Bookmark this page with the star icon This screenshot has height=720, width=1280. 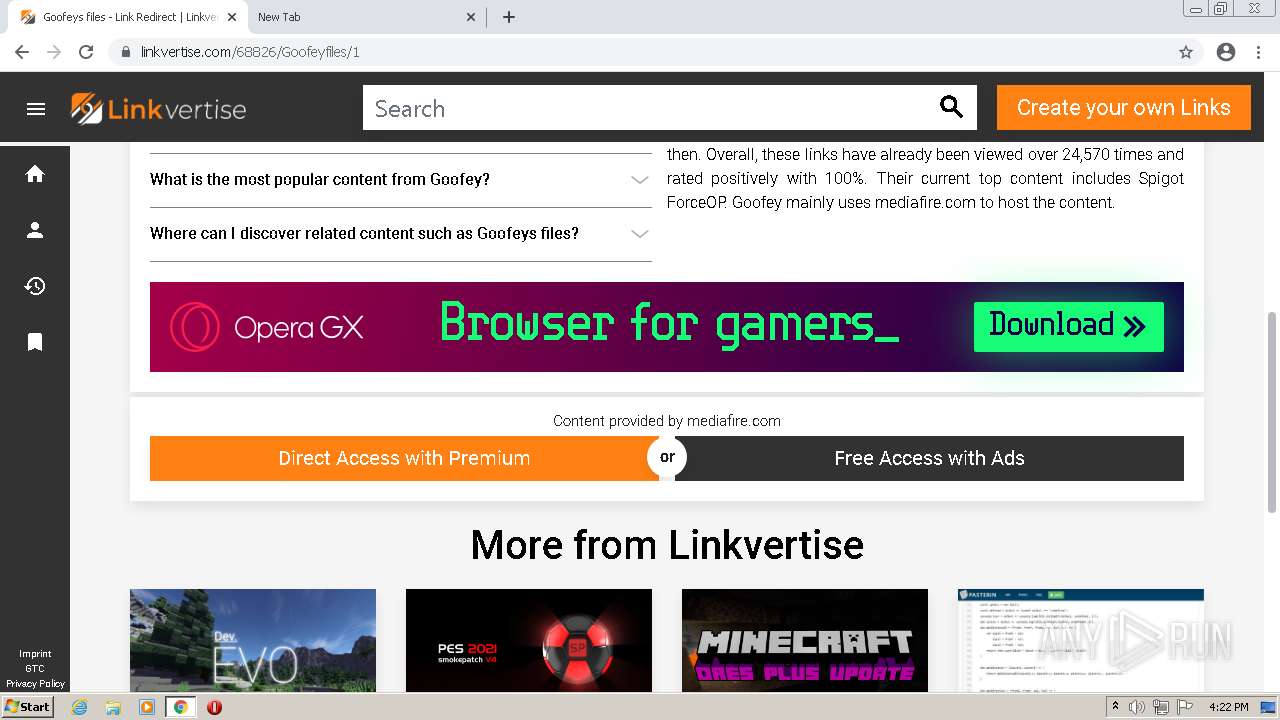tap(1186, 52)
